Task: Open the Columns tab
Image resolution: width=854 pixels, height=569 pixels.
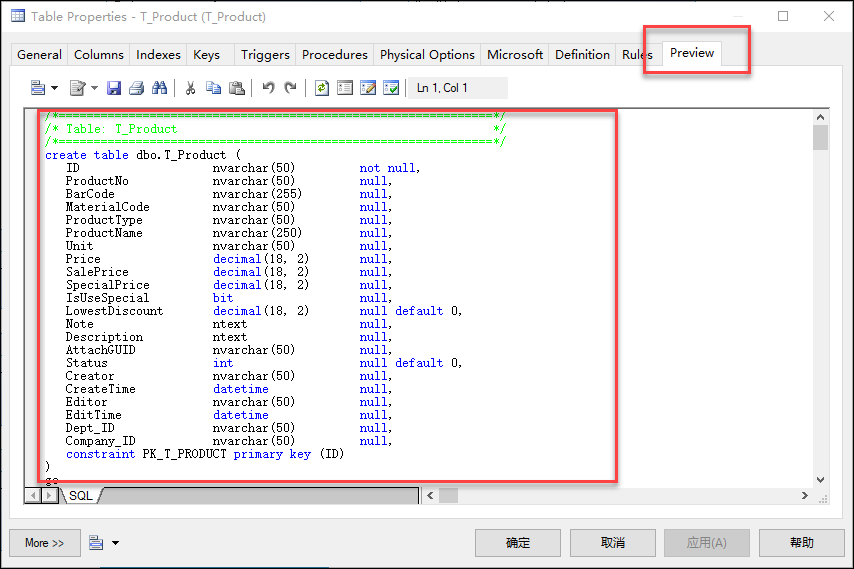Action: 99,55
